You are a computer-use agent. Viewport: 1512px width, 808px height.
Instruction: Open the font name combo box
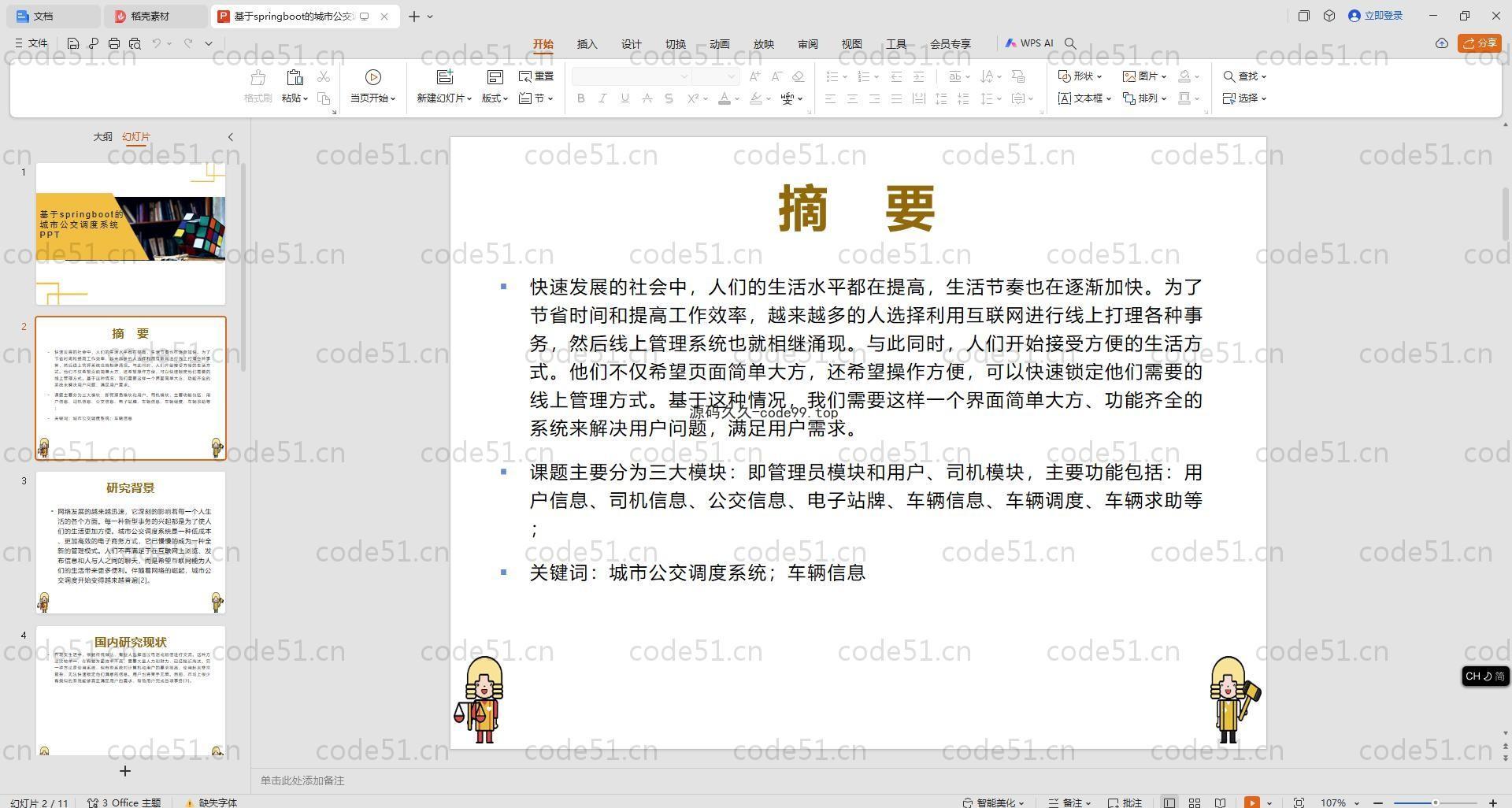tap(632, 76)
